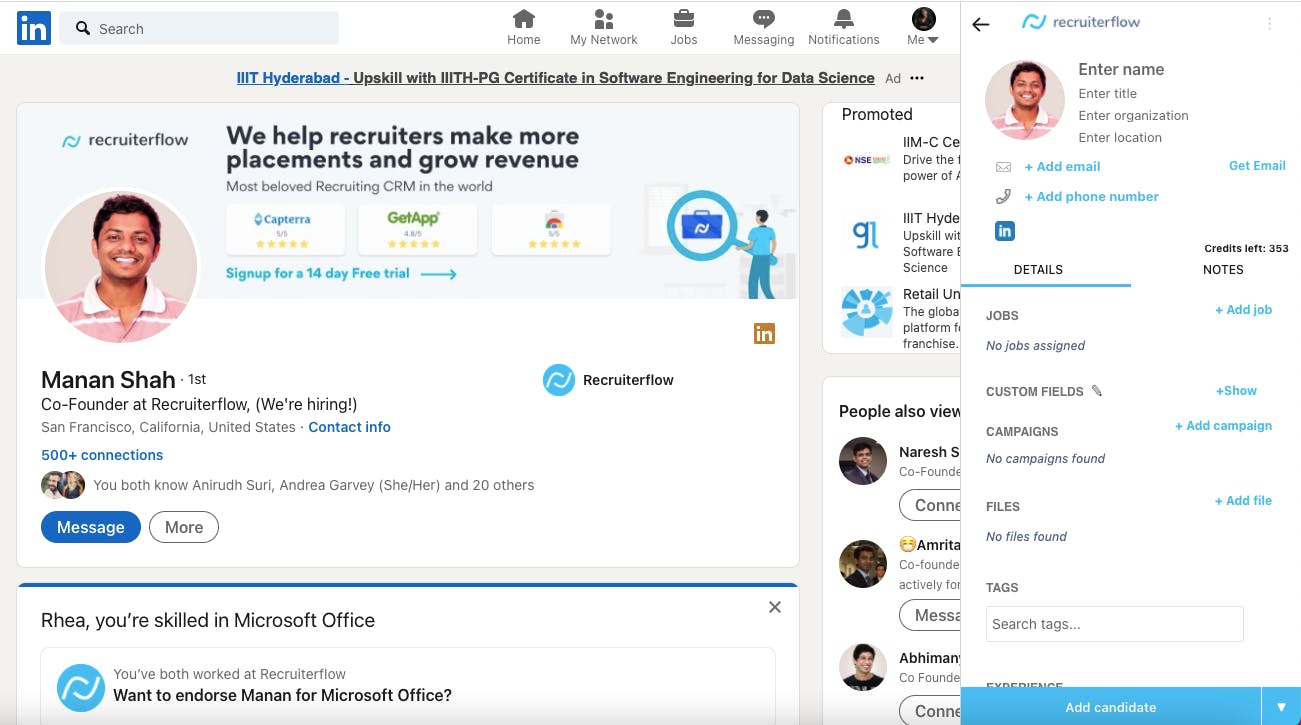This screenshot has width=1301, height=725.
Task: Switch to the DETAILS tab
Action: point(1038,269)
